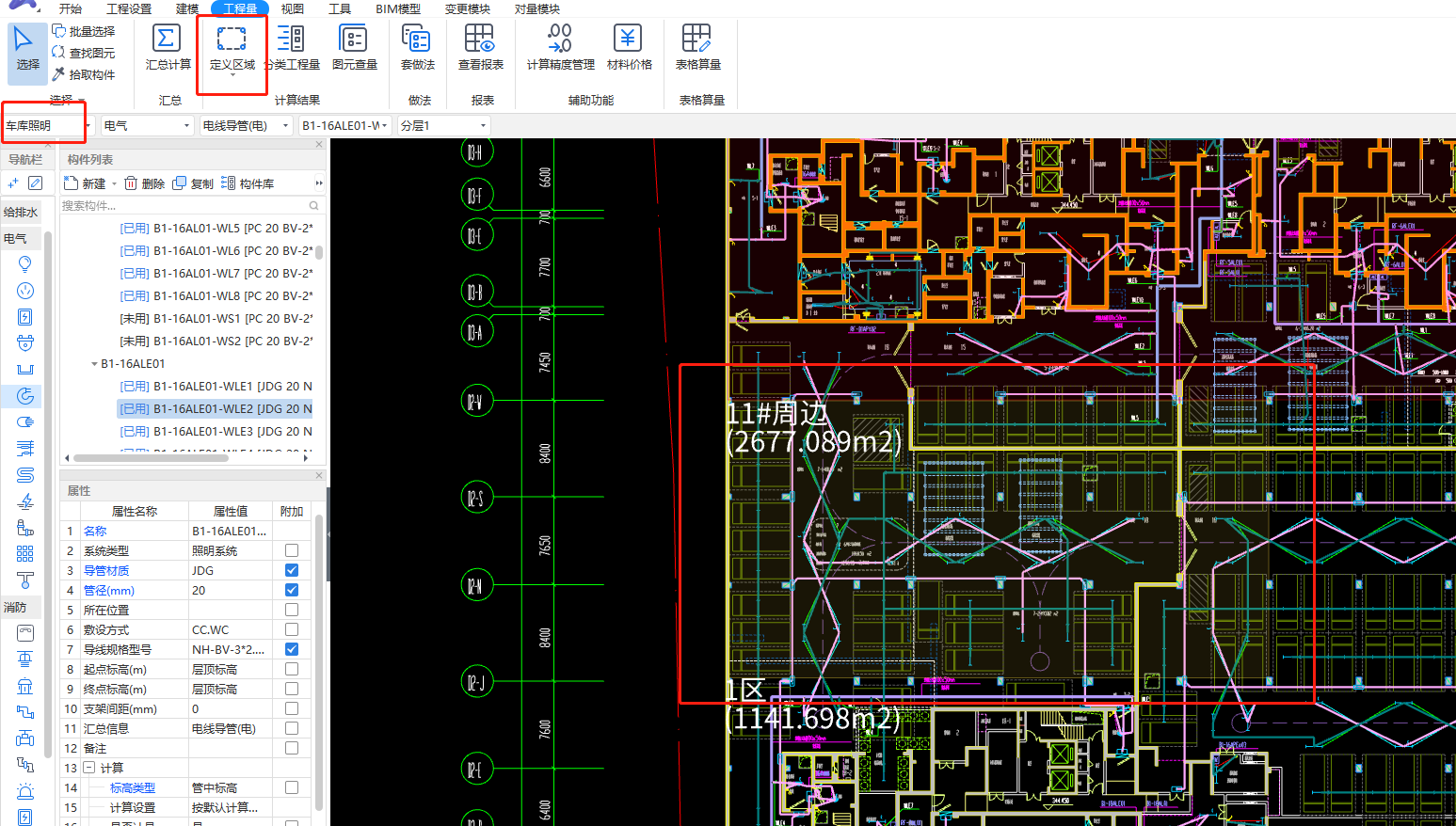This screenshot has width=1456, height=826.
Task: Toggle 系统类型 附加 checkbox
Action: point(292,550)
